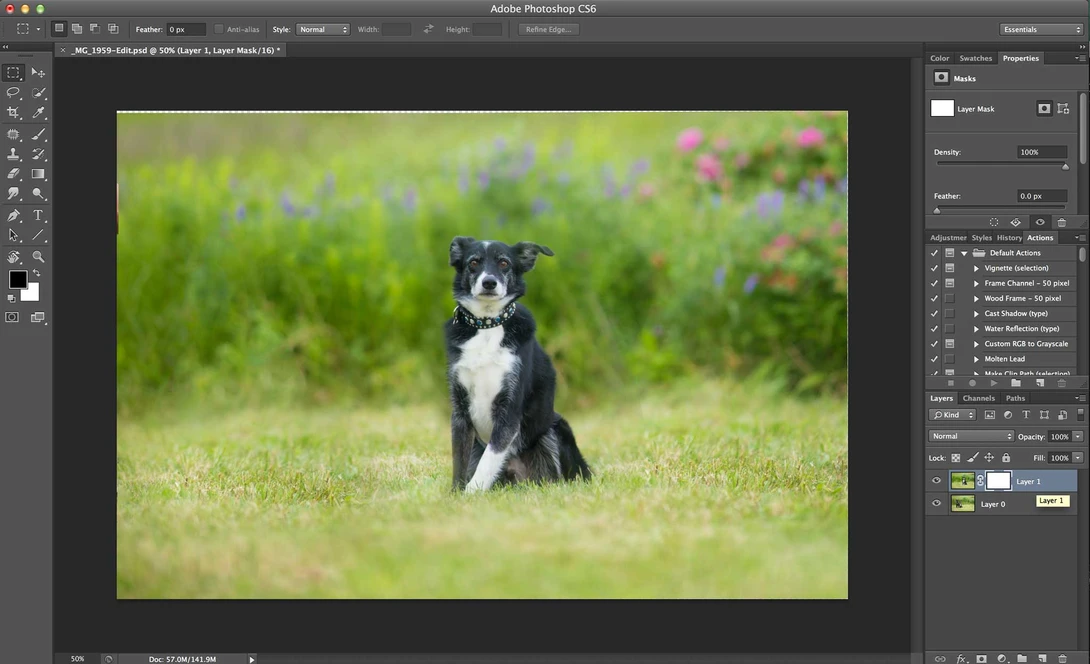1090x664 pixels.
Task: Select the Smudge tool
Action: [x=13, y=194]
